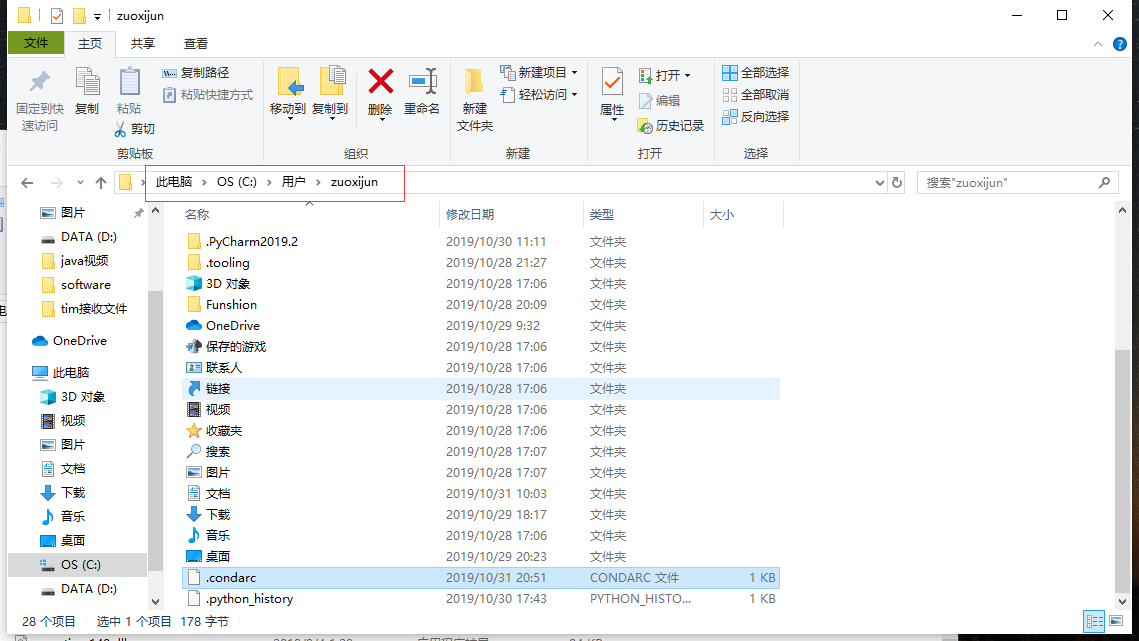Expand the user breadcrumb chevron before zuoxijun
1139x641 pixels.
(x=318, y=182)
